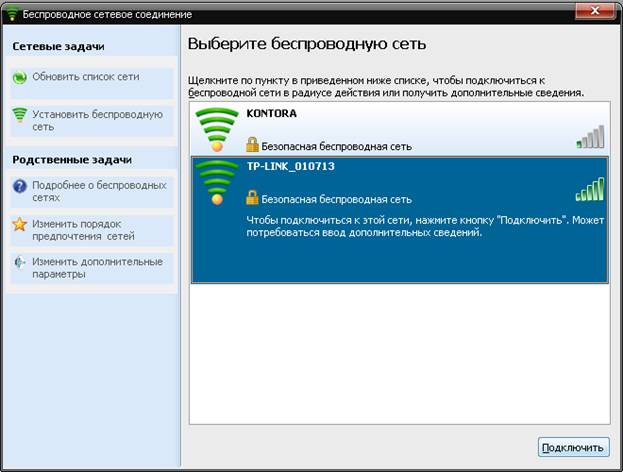Click the advanced settings icon in sidebar
623x472 pixels.
tap(19, 262)
